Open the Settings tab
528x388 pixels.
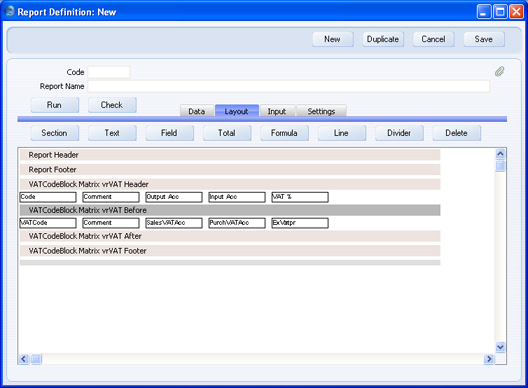(321, 111)
